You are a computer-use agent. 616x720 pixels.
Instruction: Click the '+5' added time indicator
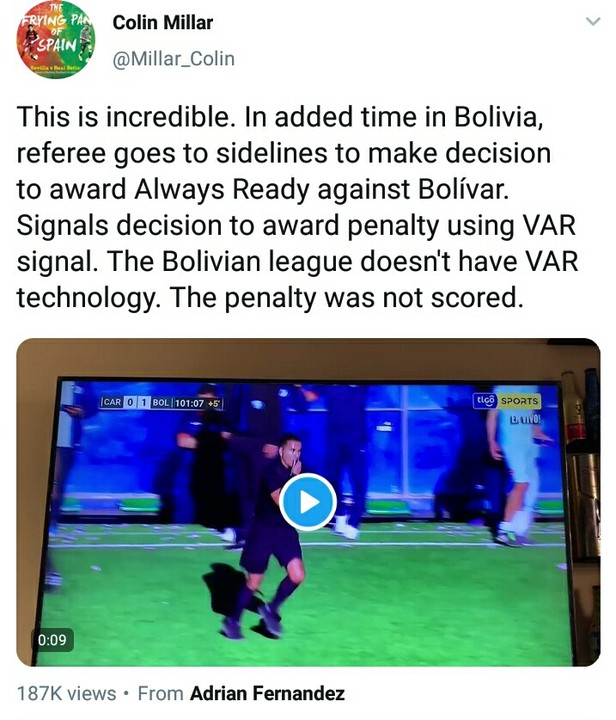click(x=214, y=403)
